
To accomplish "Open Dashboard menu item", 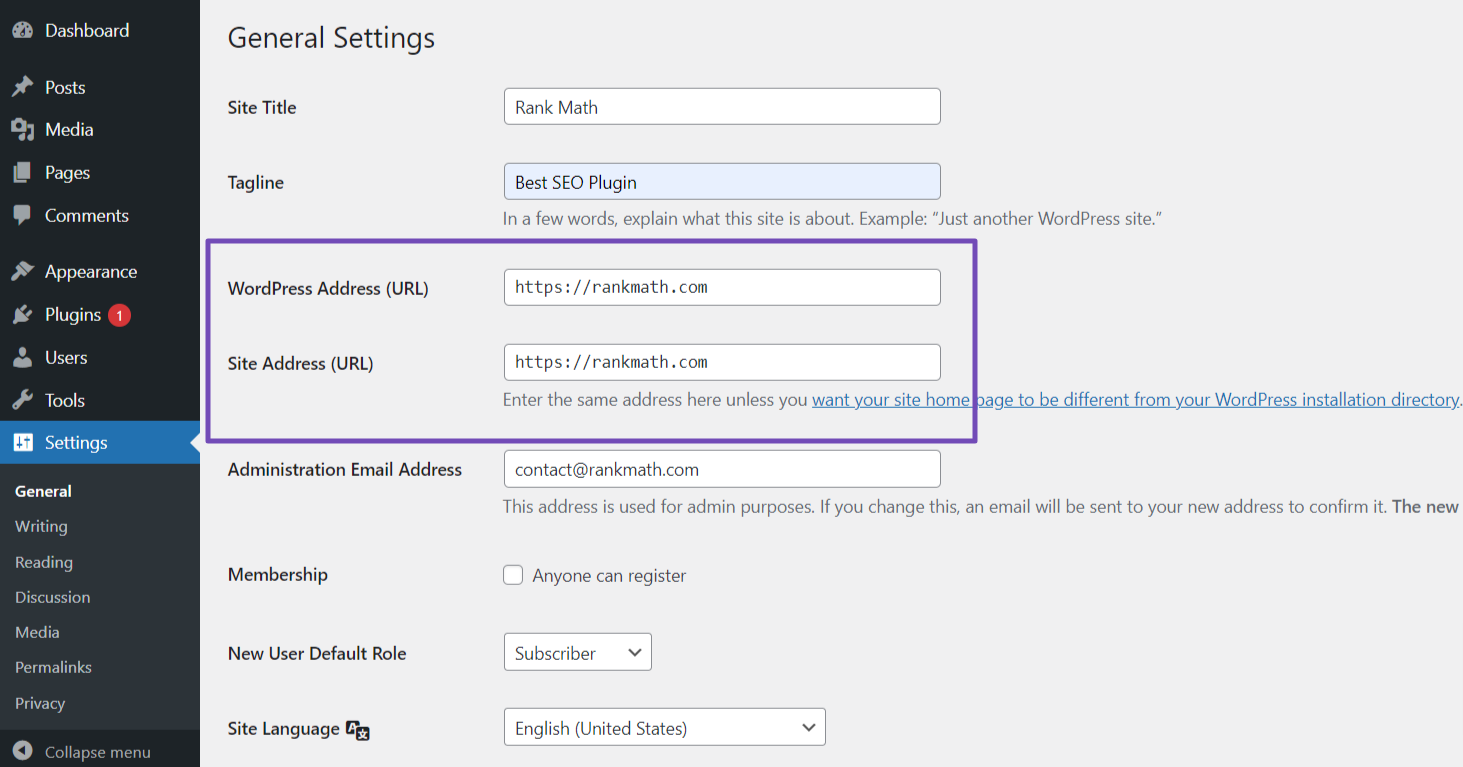I will click(87, 31).
